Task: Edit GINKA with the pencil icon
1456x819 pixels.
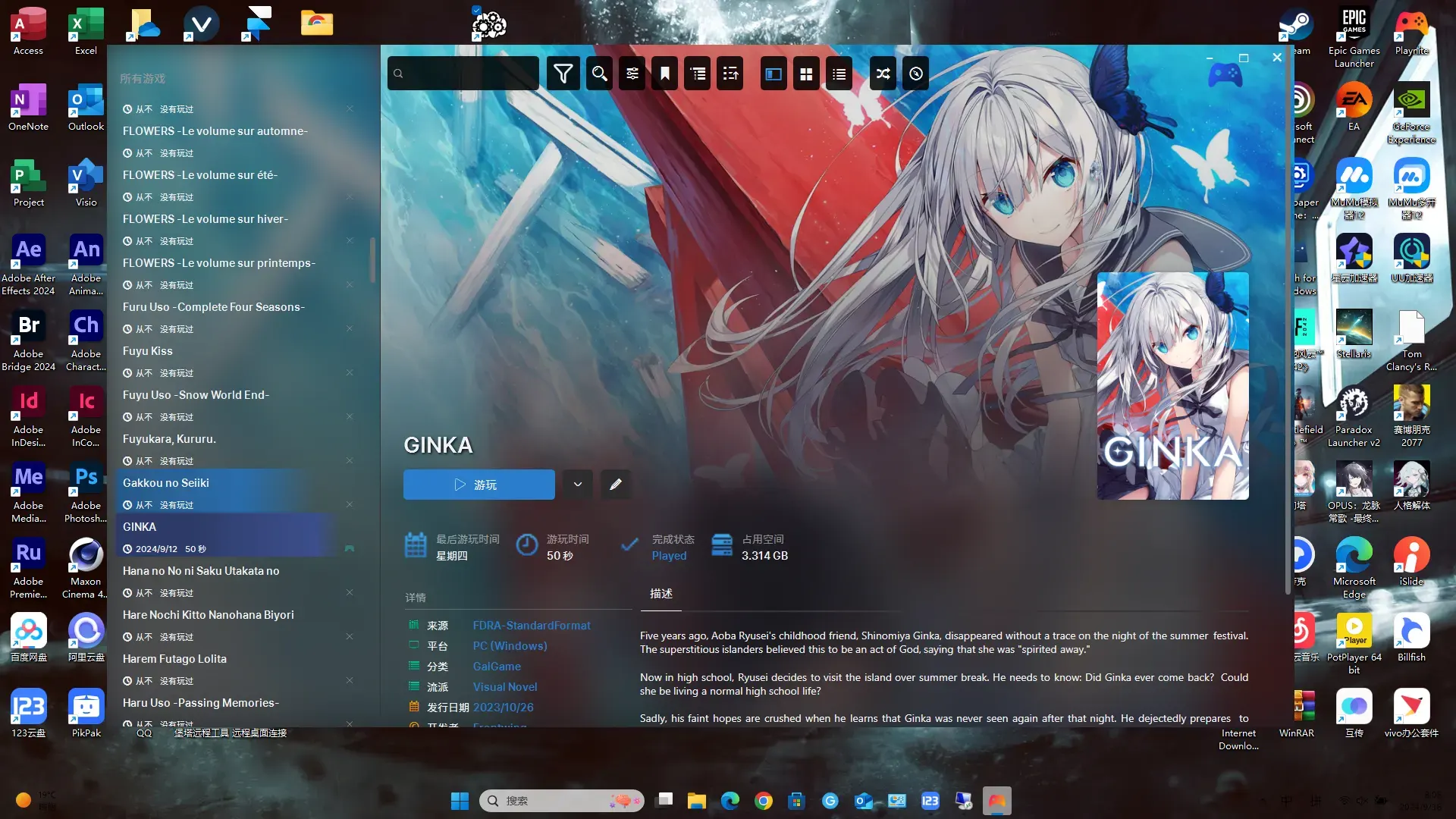Action: (616, 485)
